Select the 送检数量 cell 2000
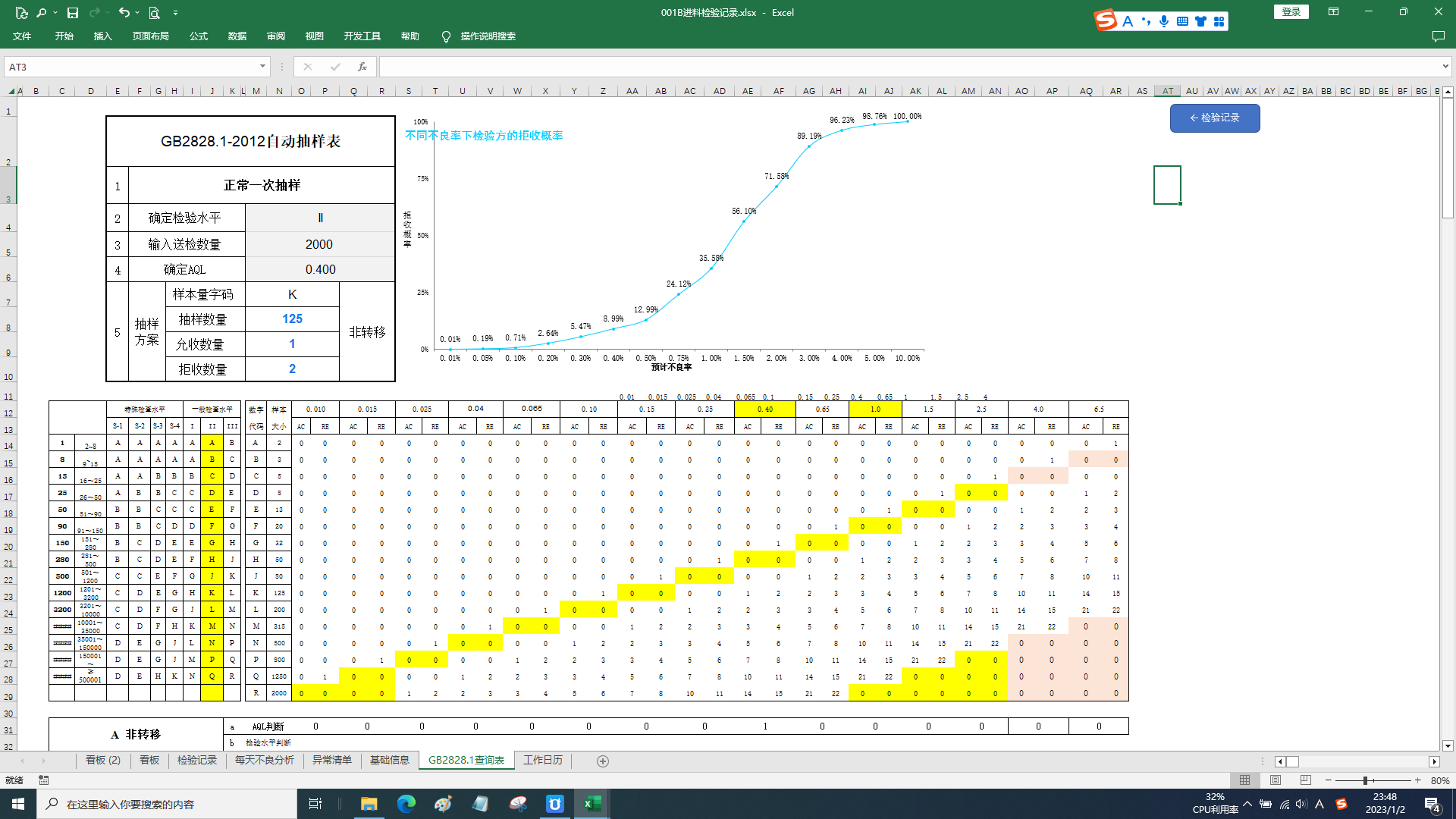The height and width of the screenshot is (819, 1456). 320,244
